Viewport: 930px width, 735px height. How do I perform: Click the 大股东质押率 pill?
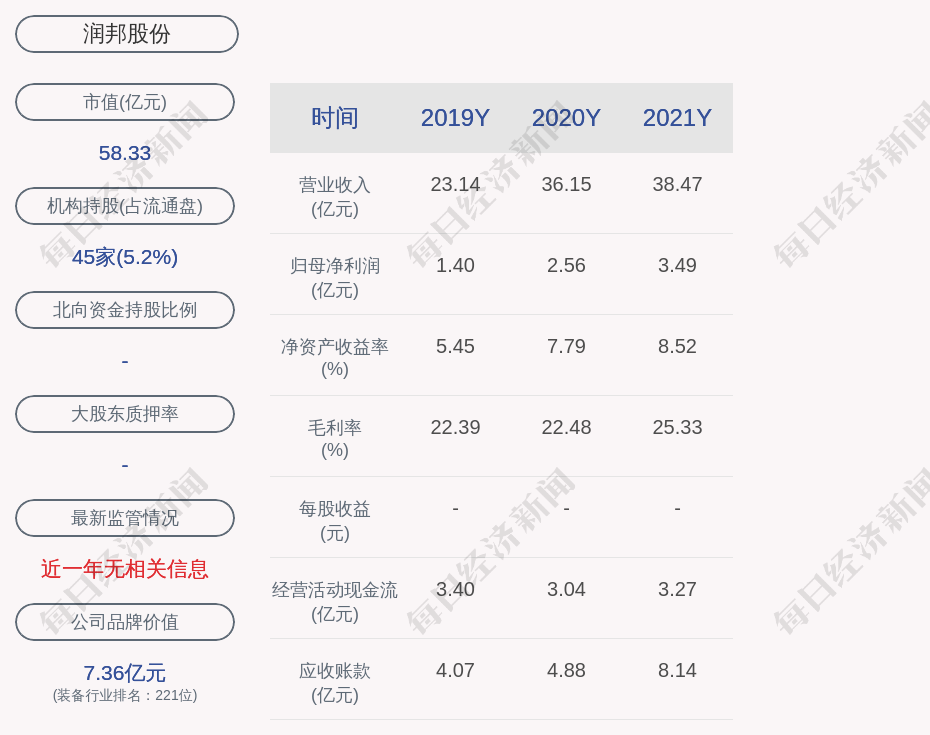(125, 414)
